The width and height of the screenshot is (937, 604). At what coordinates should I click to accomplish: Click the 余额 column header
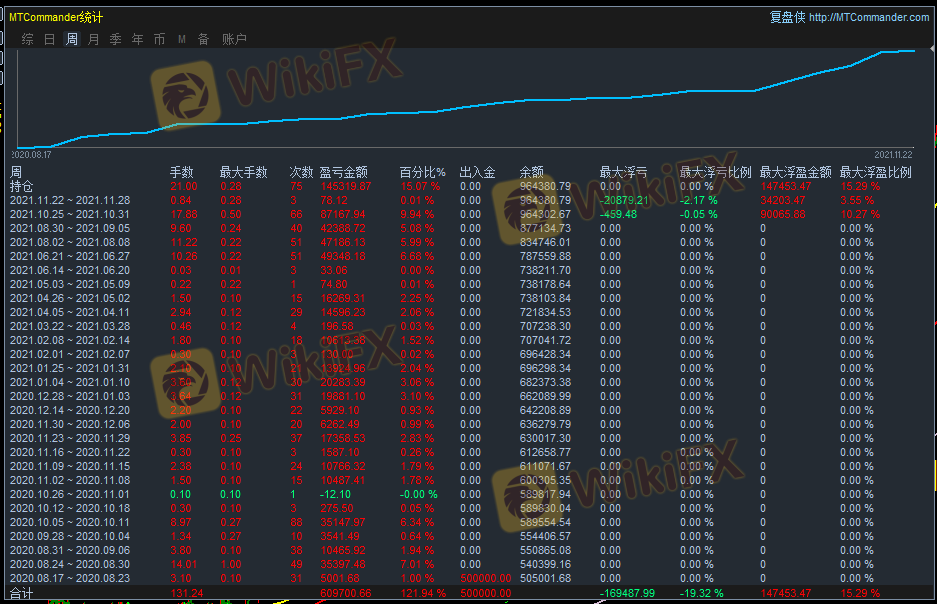point(532,172)
